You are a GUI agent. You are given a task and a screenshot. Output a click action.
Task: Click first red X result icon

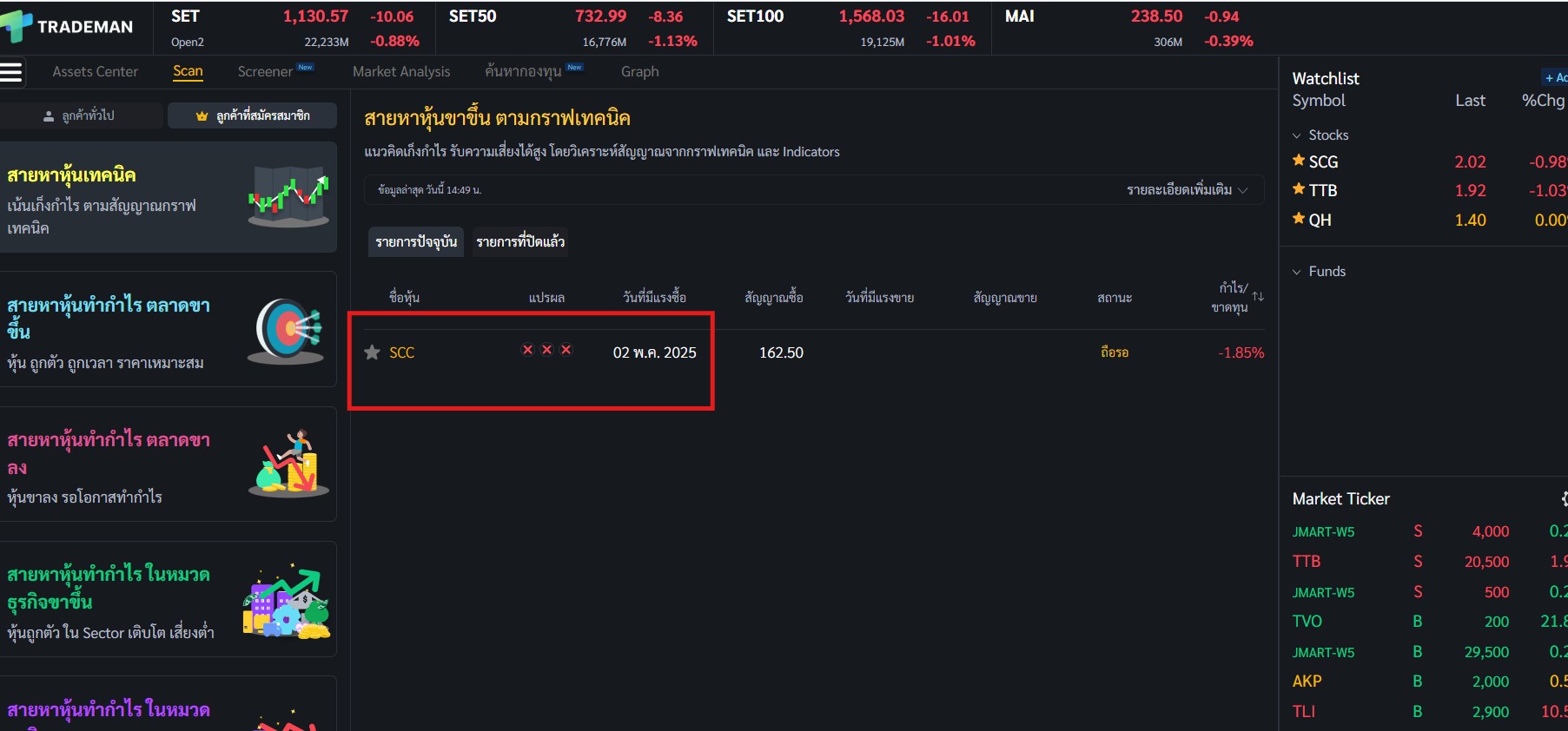527,350
